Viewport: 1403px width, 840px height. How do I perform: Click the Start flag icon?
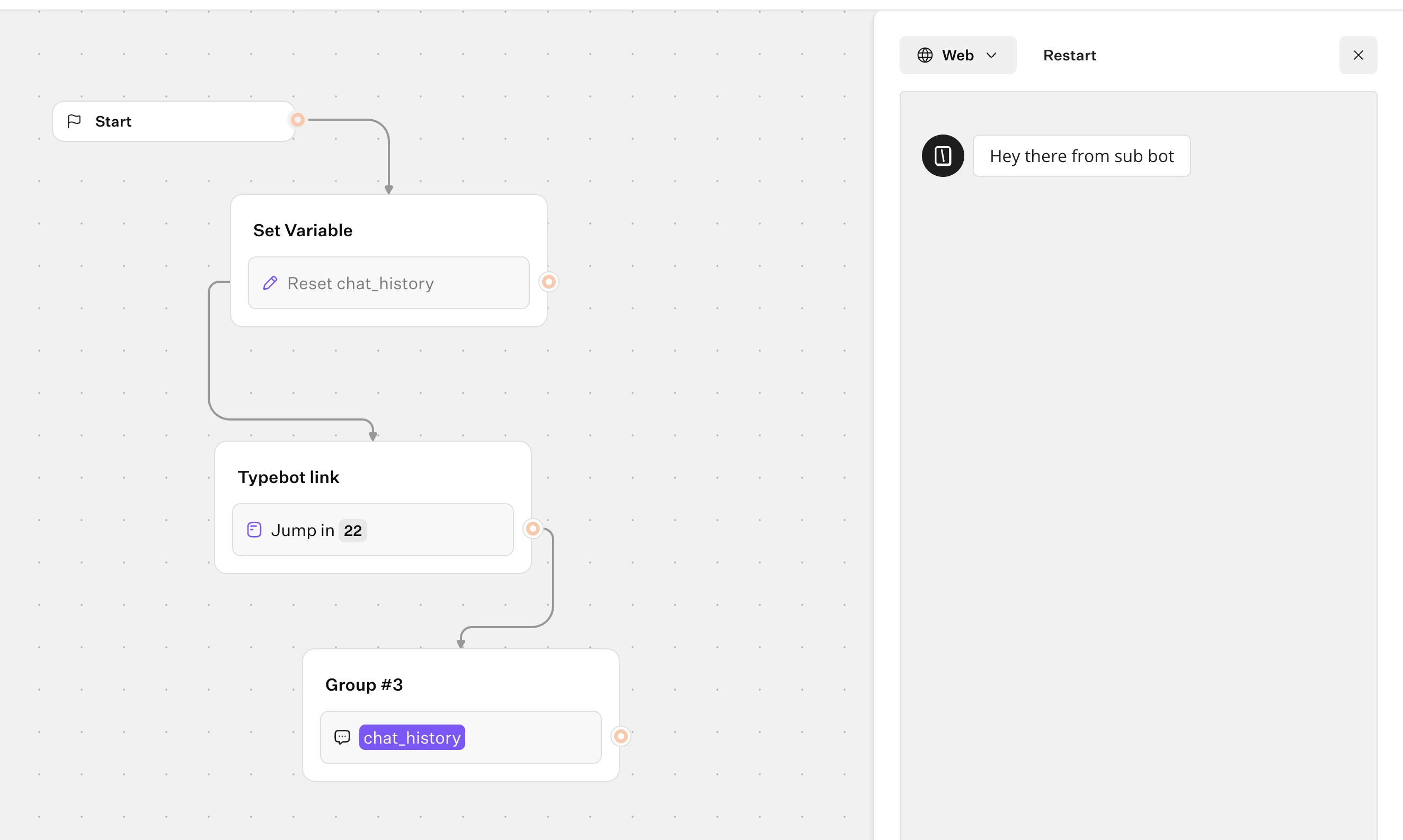coord(74,121)
